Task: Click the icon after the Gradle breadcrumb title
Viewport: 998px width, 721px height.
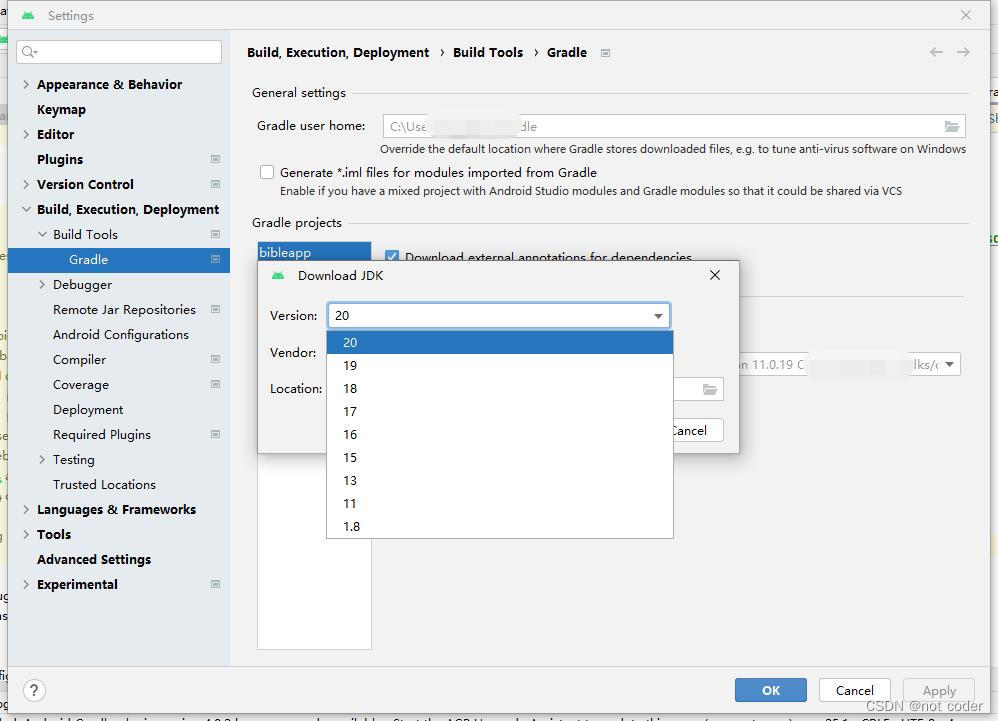Action: [x=606, y=52]
